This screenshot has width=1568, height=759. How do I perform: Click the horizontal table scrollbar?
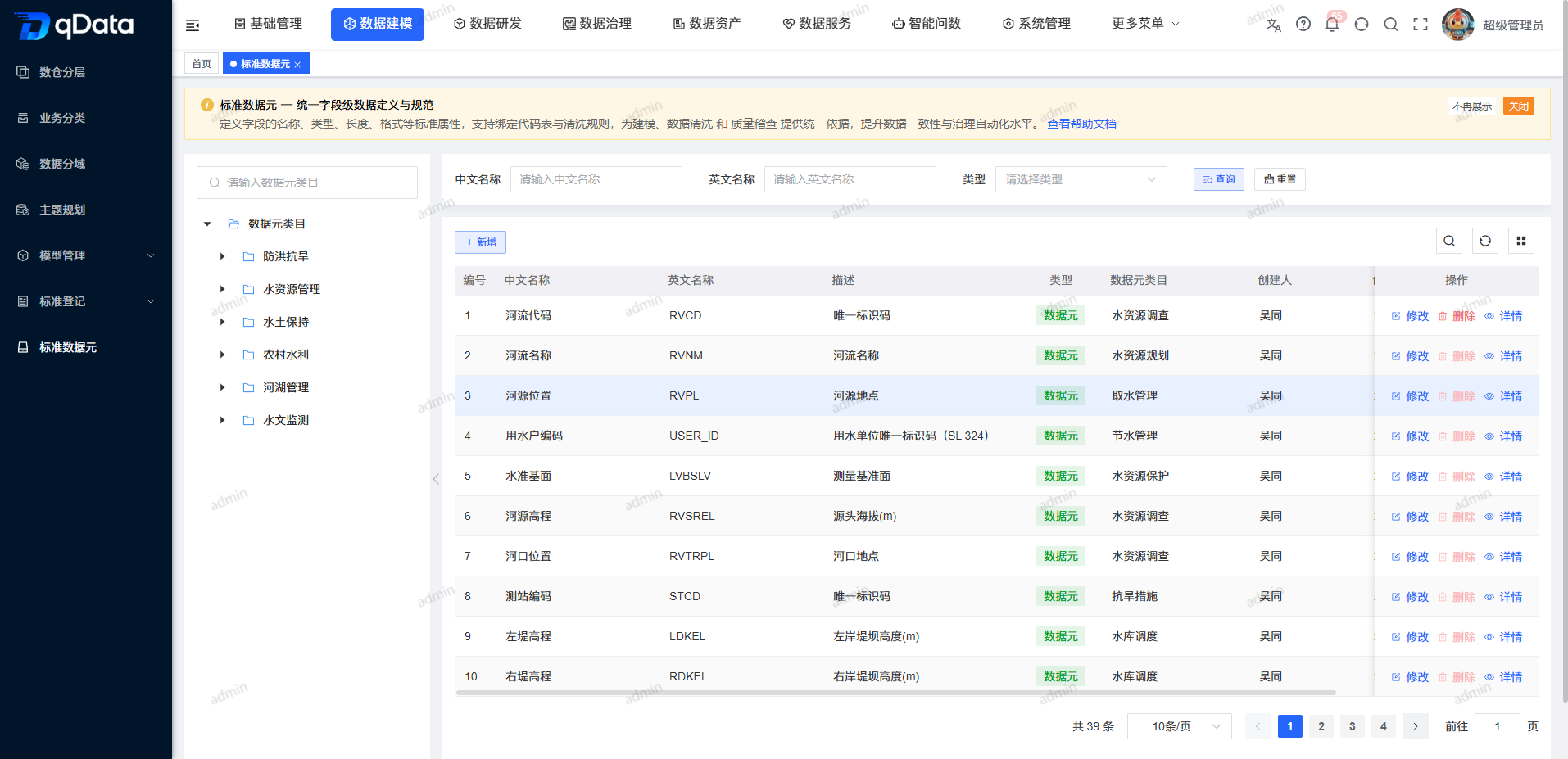coord(896,693)
